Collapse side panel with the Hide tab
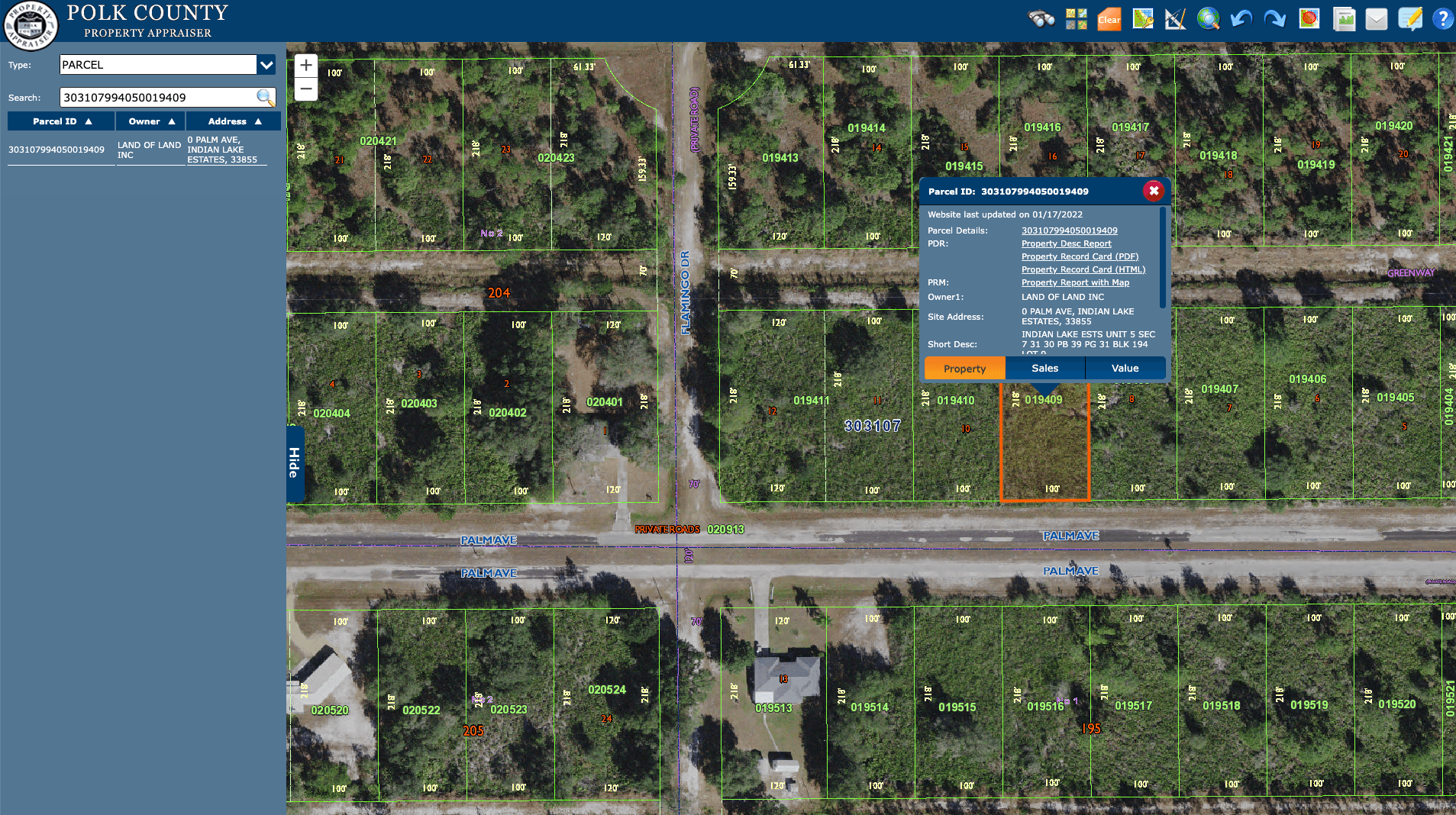The image size is (1456, 815). pyautogui.click(x=295, y=463)
